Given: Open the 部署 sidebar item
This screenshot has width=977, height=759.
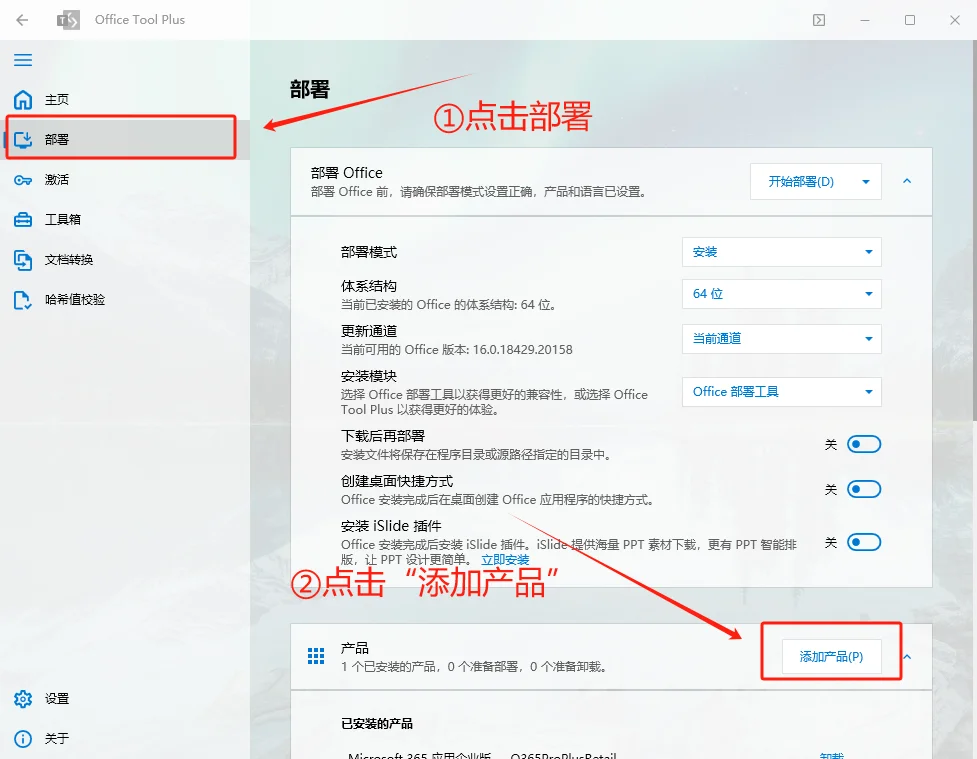Looking at the screenshot, I should point(125,140).
